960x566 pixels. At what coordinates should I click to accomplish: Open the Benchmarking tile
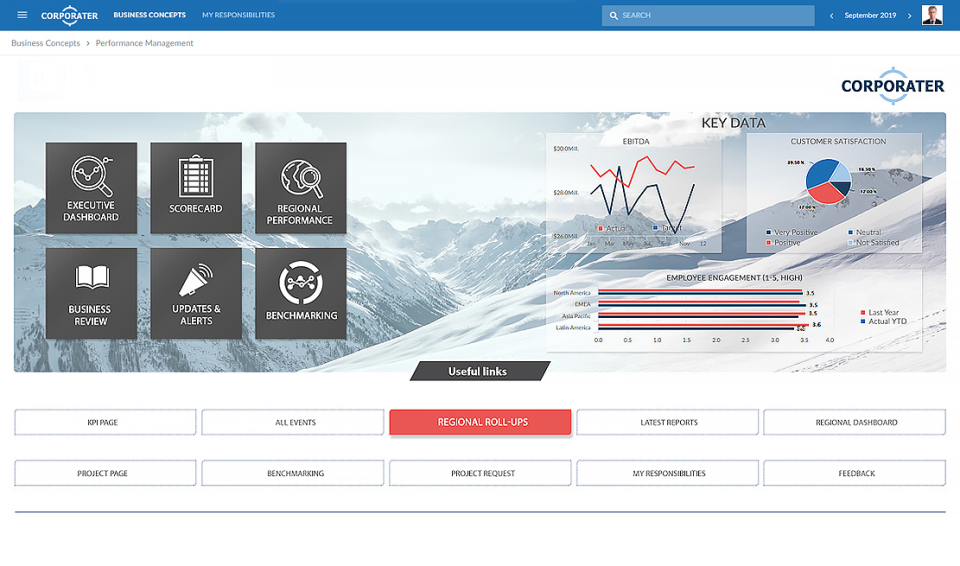click(x=301, y=293)
